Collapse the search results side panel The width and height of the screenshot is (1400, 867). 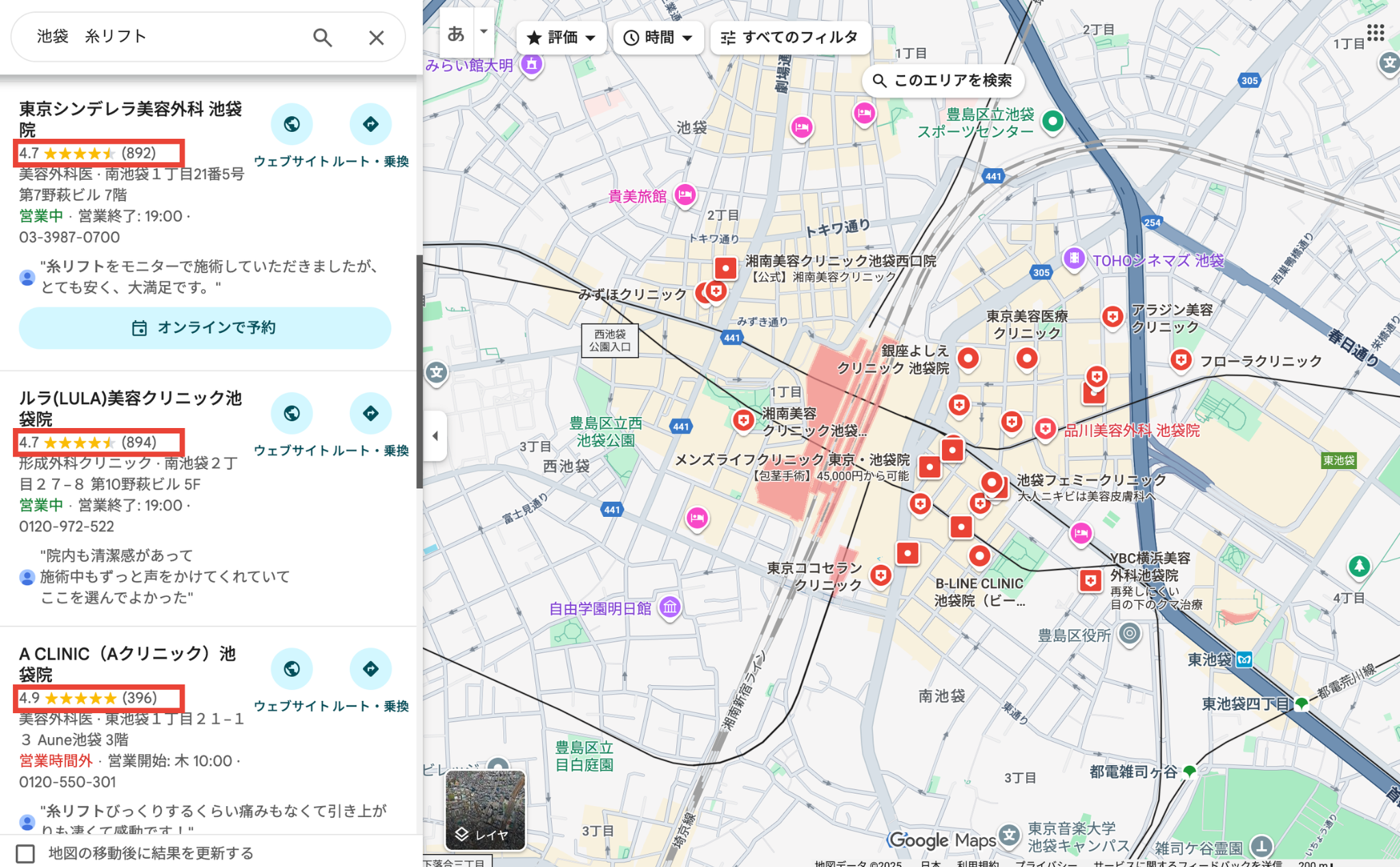pyautogui.click(x=435, y=436)
